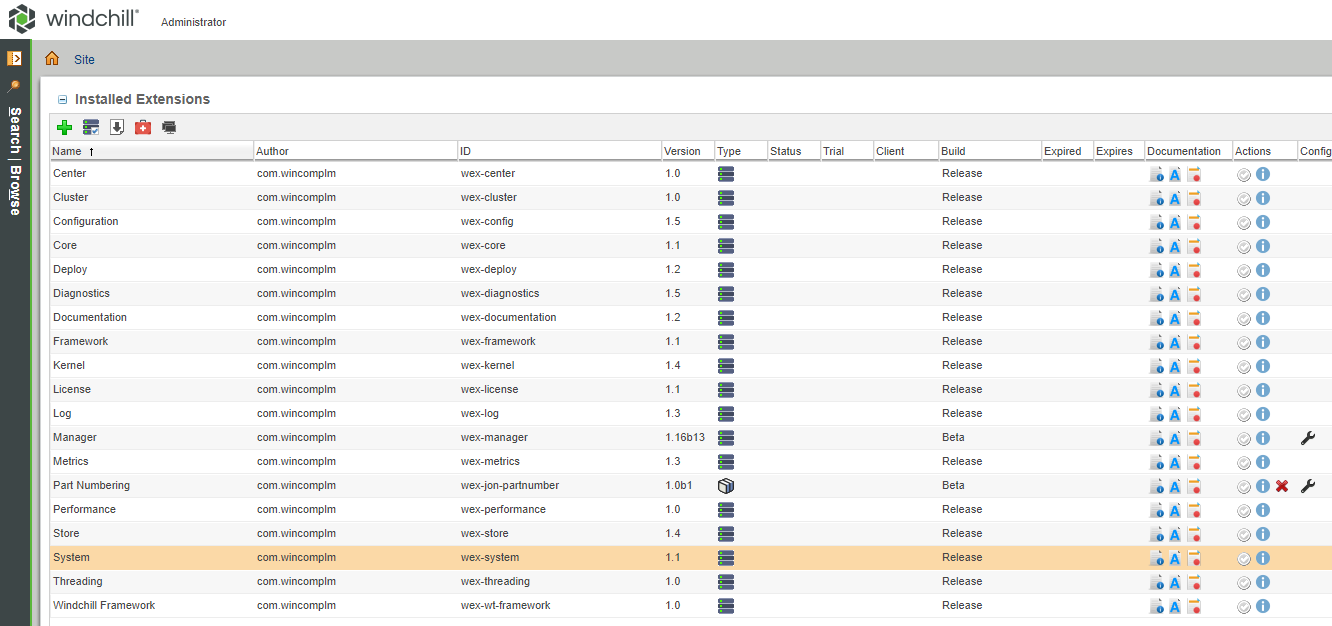
Task: Click gray checkmark action icon for Deploy
Action: (1244, 270)
